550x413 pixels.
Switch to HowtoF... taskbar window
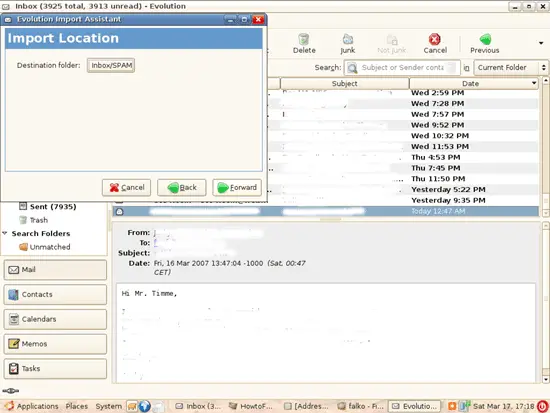(250, 406)
